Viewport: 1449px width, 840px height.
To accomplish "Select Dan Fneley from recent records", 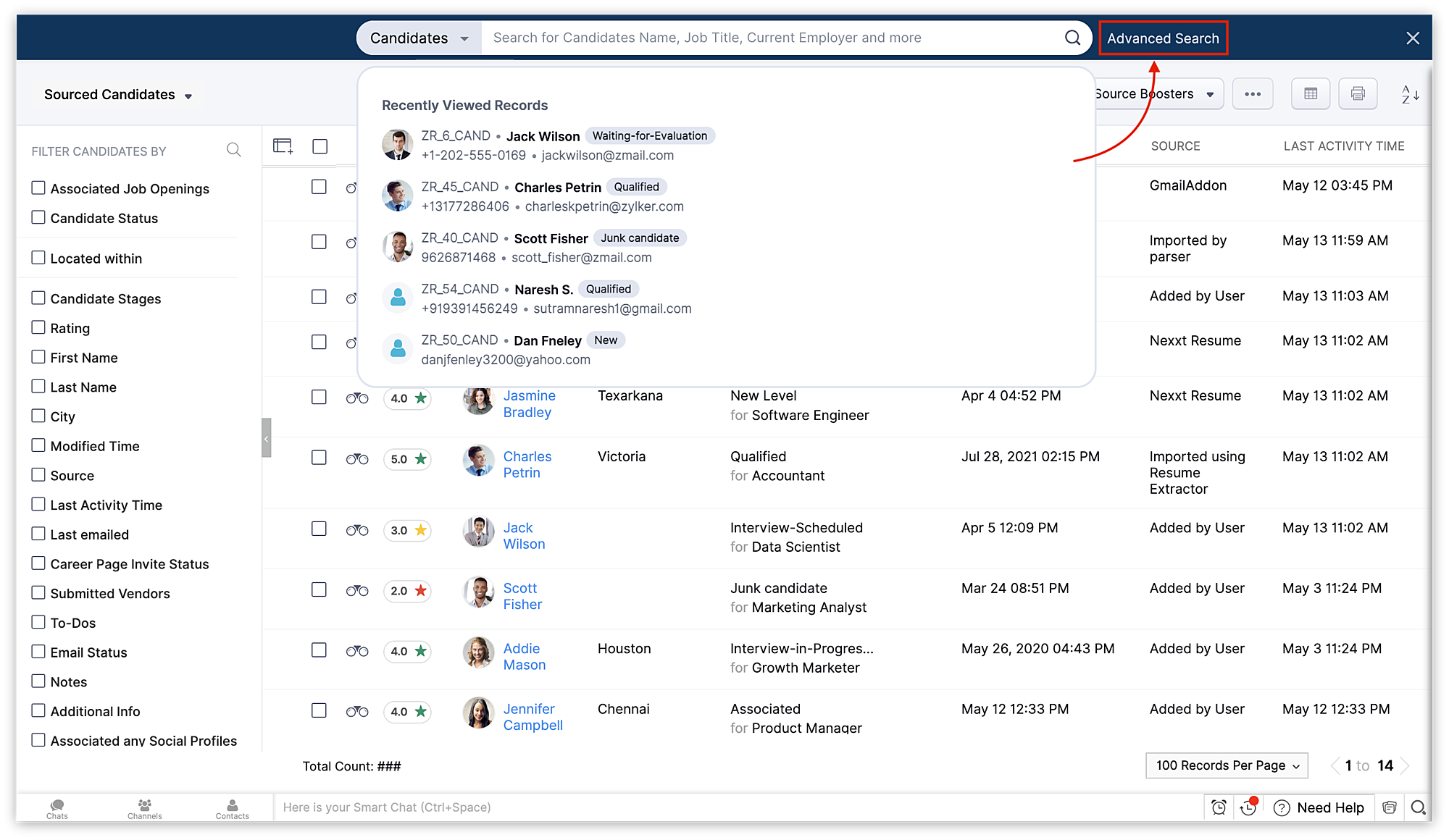I will tap(547, 341).
